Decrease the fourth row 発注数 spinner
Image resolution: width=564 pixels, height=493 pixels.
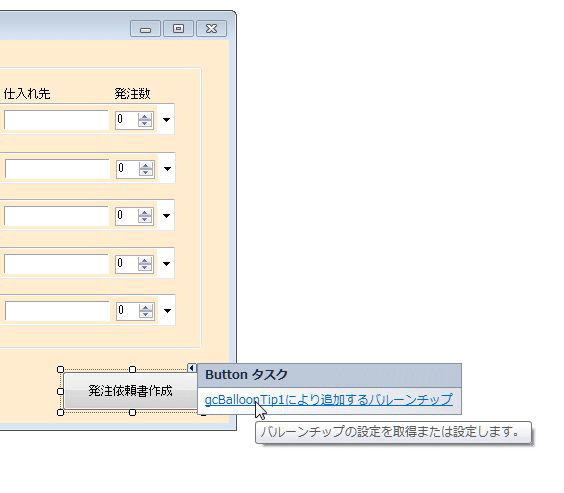coord(145,267)
